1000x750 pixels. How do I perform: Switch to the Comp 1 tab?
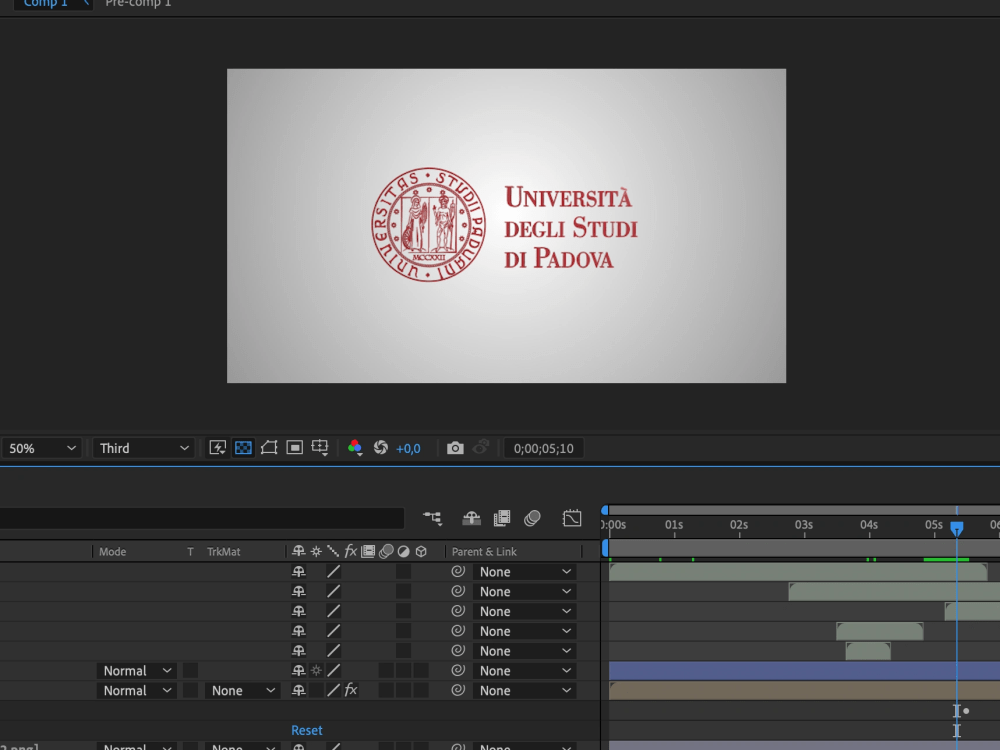tap(45, 3)
